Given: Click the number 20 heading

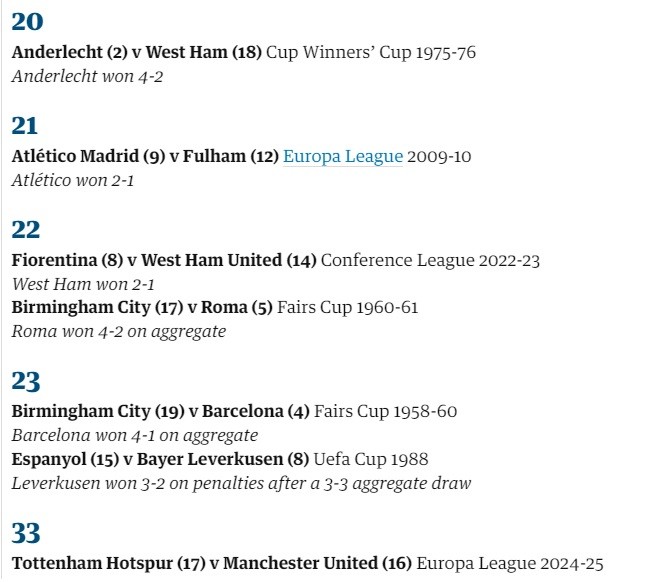Looking at the screenshot, I should click(x=27, y=21).
